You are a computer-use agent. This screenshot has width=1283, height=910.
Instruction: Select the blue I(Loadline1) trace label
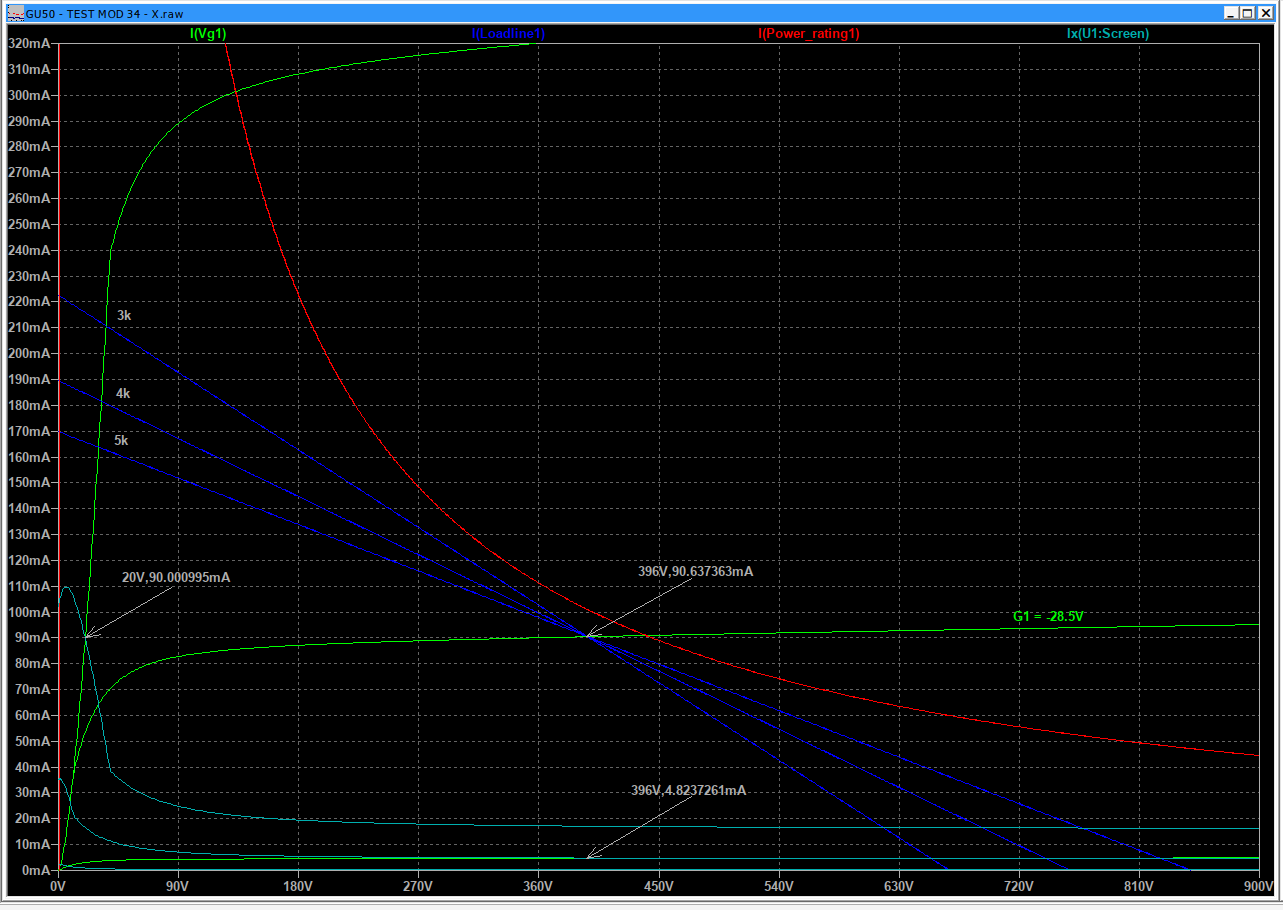pyautogui.click(x=508, y=33)
